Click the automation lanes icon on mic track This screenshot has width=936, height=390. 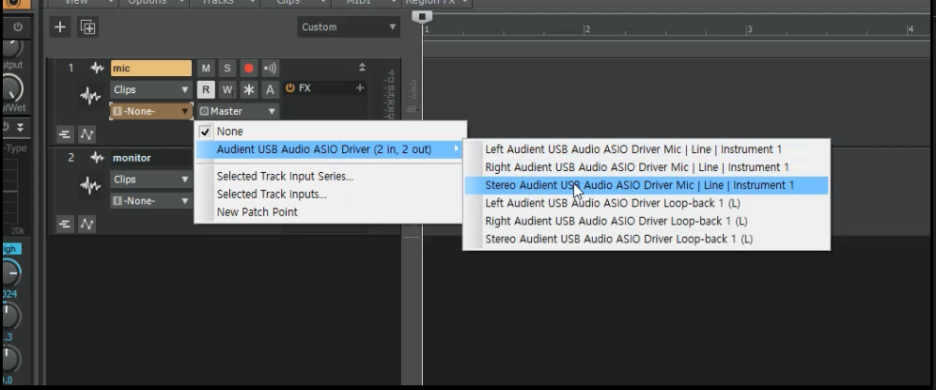click(x=87, y=134)
